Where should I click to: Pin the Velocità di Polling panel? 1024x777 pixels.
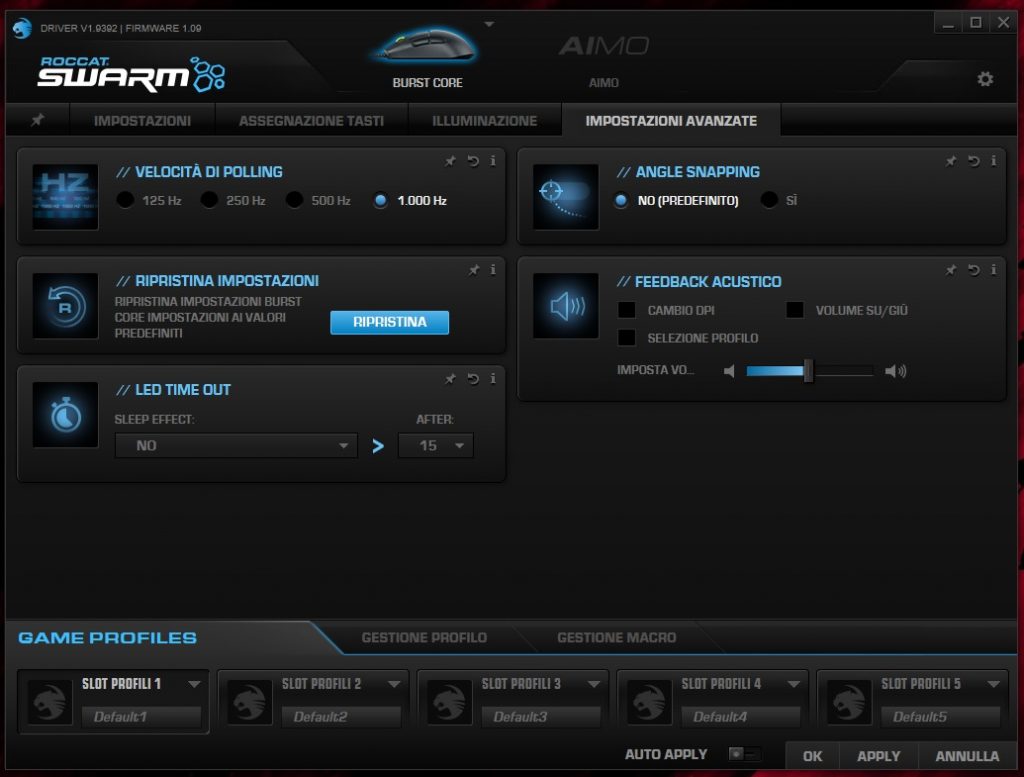pos(450,161)
